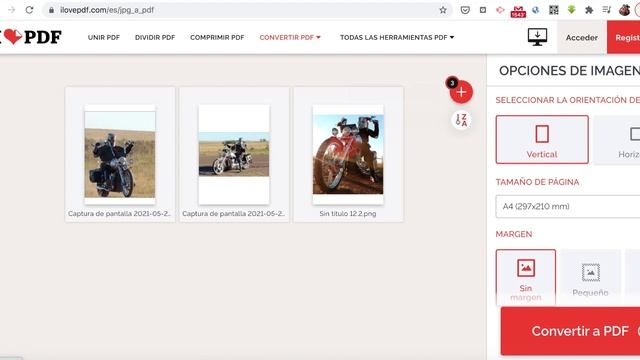The height and width of the screenshot is (360, 640).
Task: Select Vertical page orientation
Action: point(542,140)
